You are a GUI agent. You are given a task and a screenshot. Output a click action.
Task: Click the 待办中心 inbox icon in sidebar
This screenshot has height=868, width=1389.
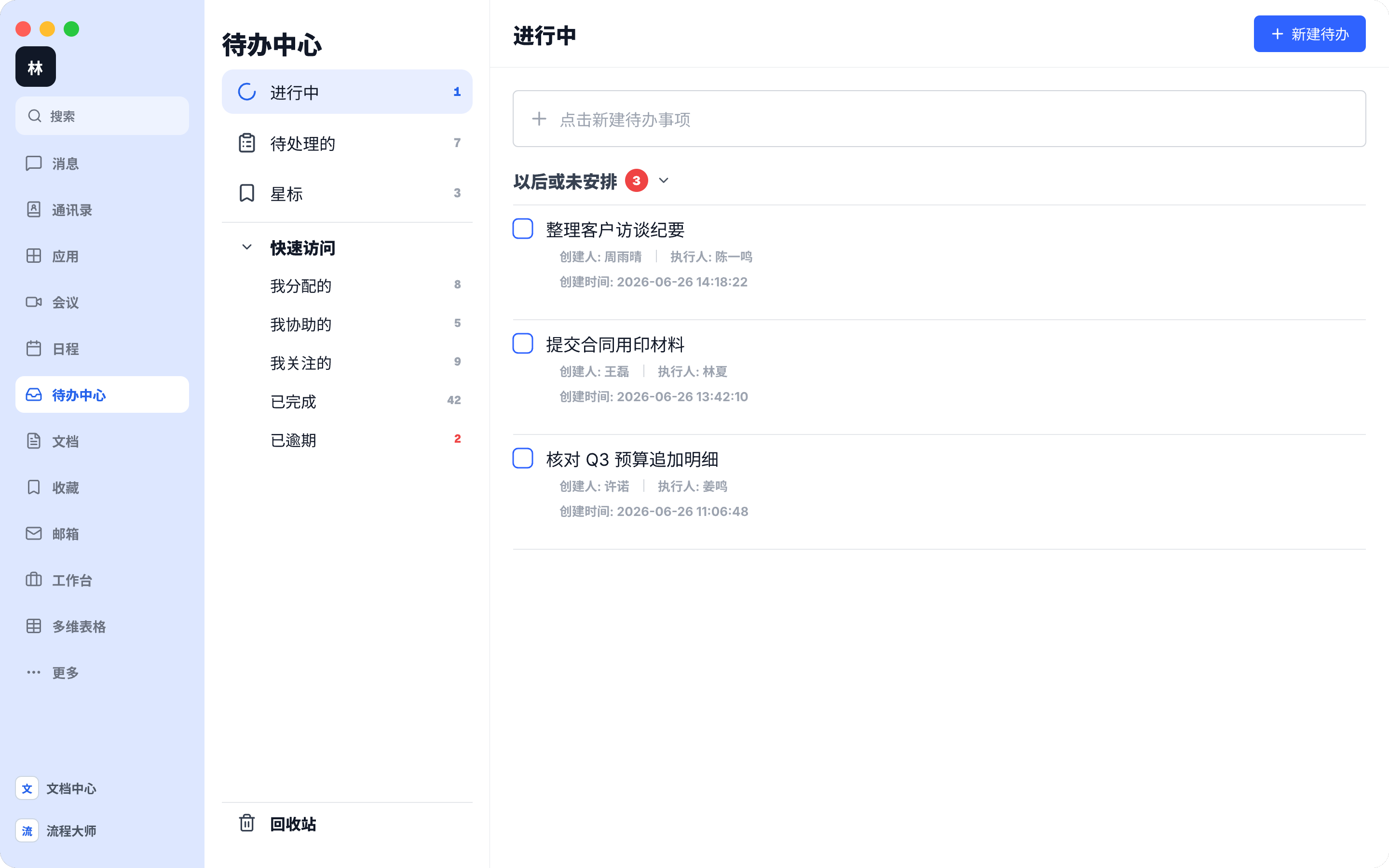[34, 394]
